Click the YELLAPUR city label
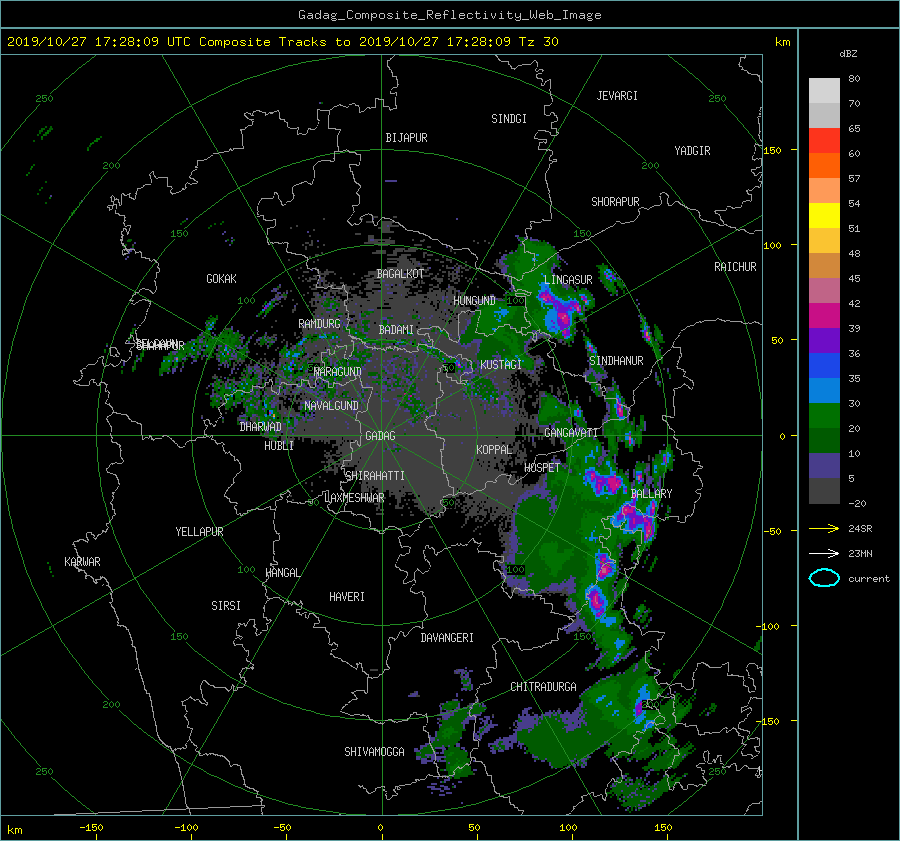900x841 pixels. 199,532
